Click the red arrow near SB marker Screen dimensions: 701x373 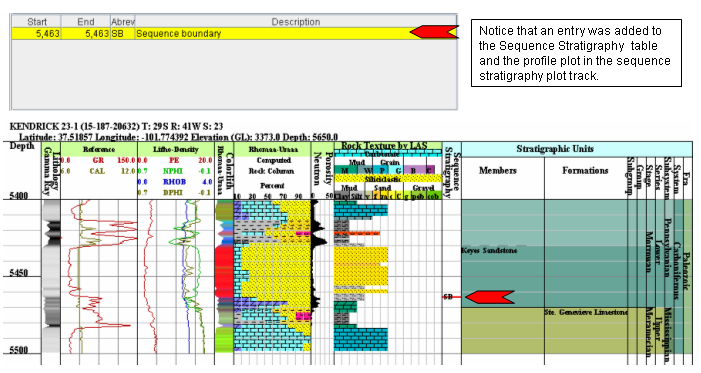(x=490, y=297)
